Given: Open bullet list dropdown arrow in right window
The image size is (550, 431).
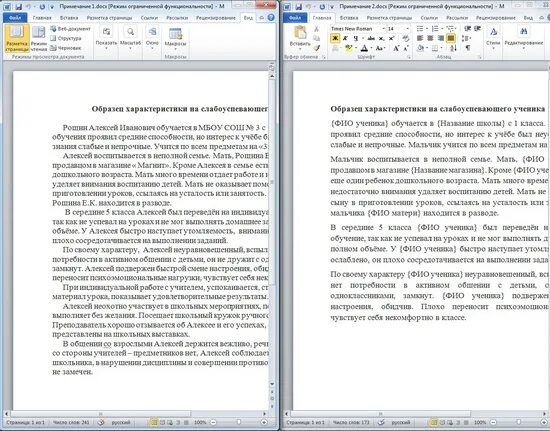Looking at the screenshot, I should pos(427,29).
